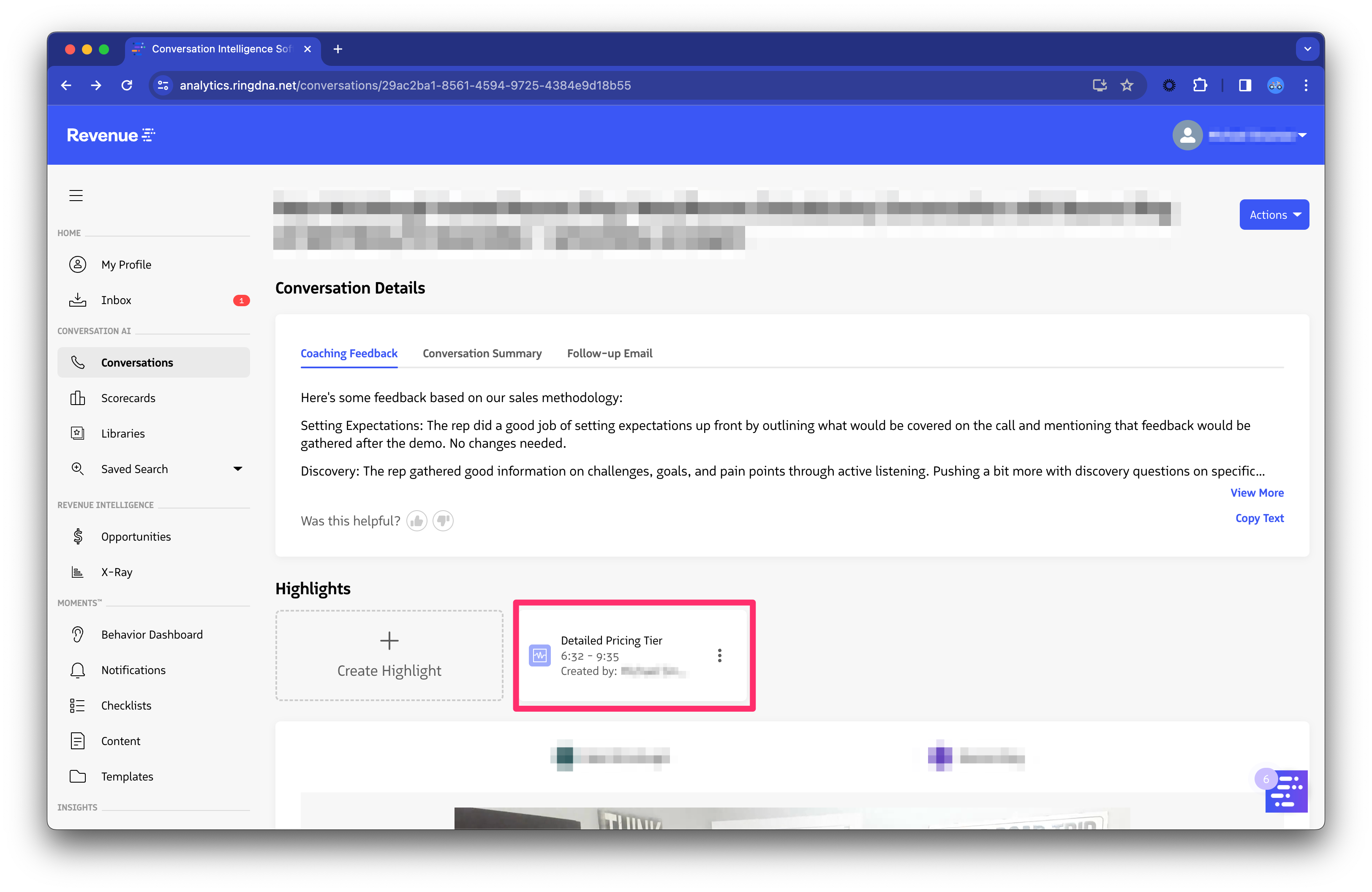
Task: Click View More to expand feedback
Action: [1257, 493]
